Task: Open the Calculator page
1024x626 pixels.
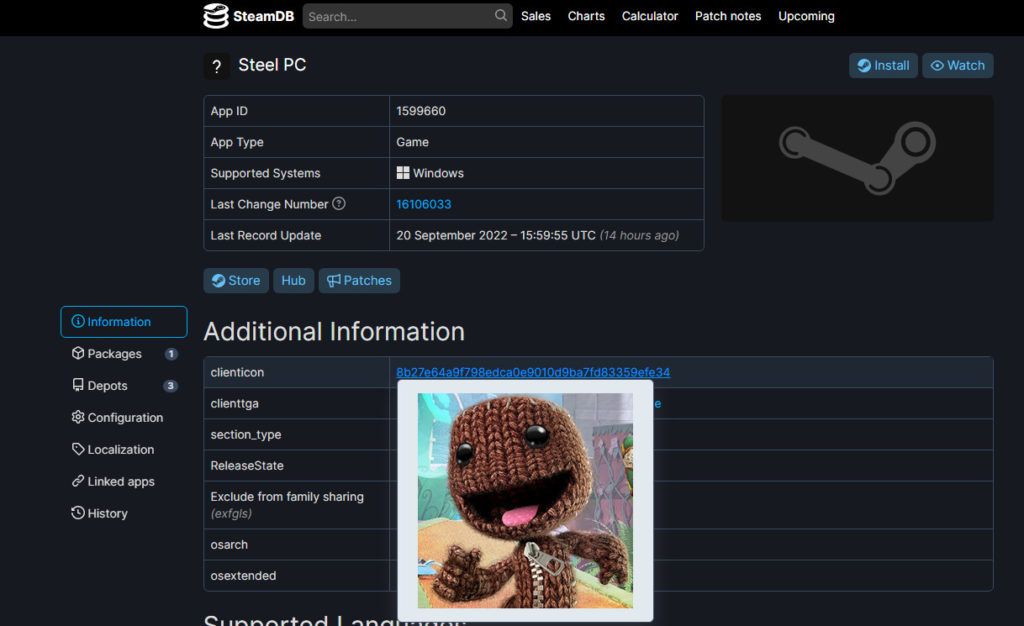Action: tap(649, 16)
